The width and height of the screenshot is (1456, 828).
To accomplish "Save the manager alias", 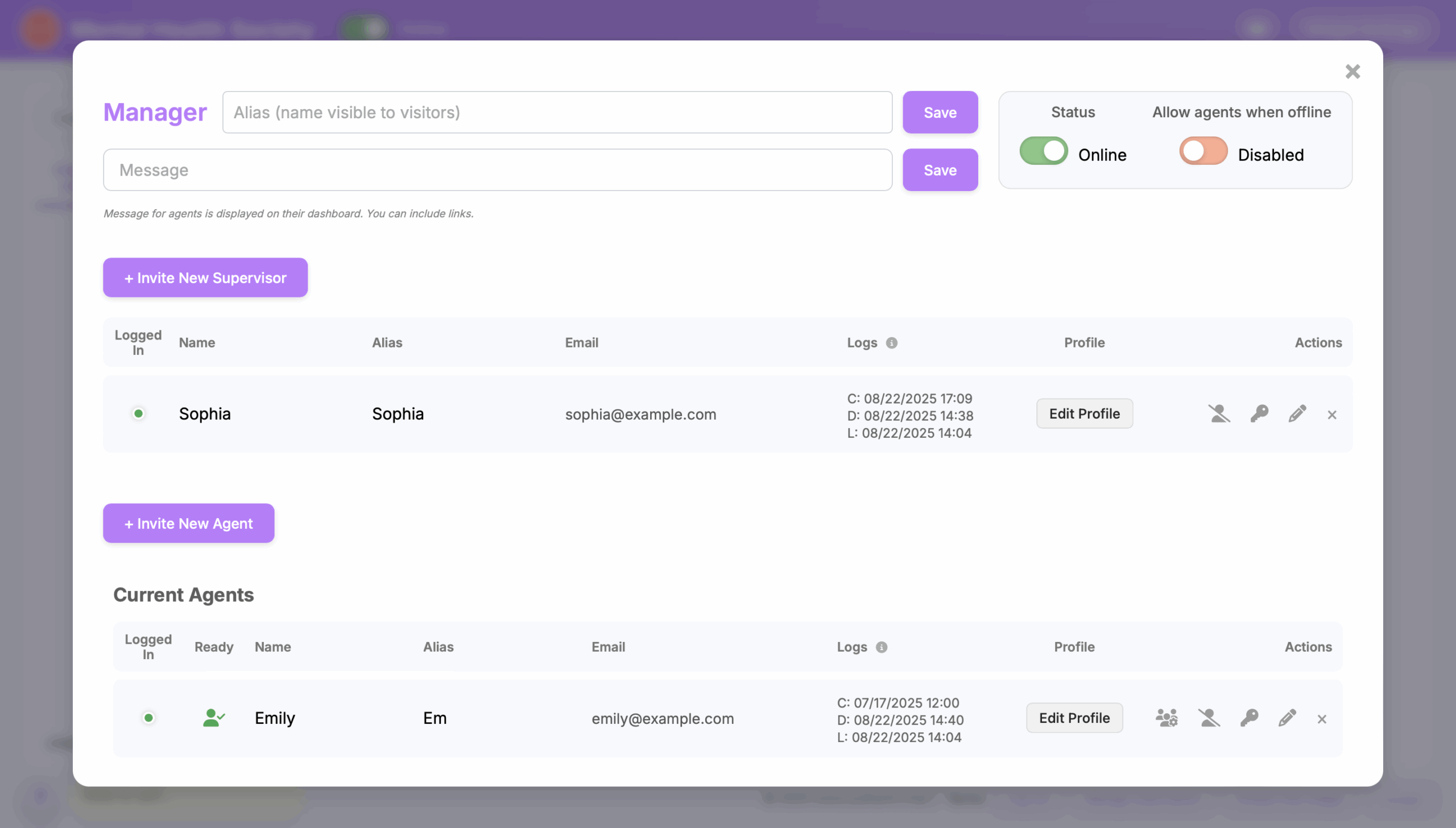I will [940, 113].
